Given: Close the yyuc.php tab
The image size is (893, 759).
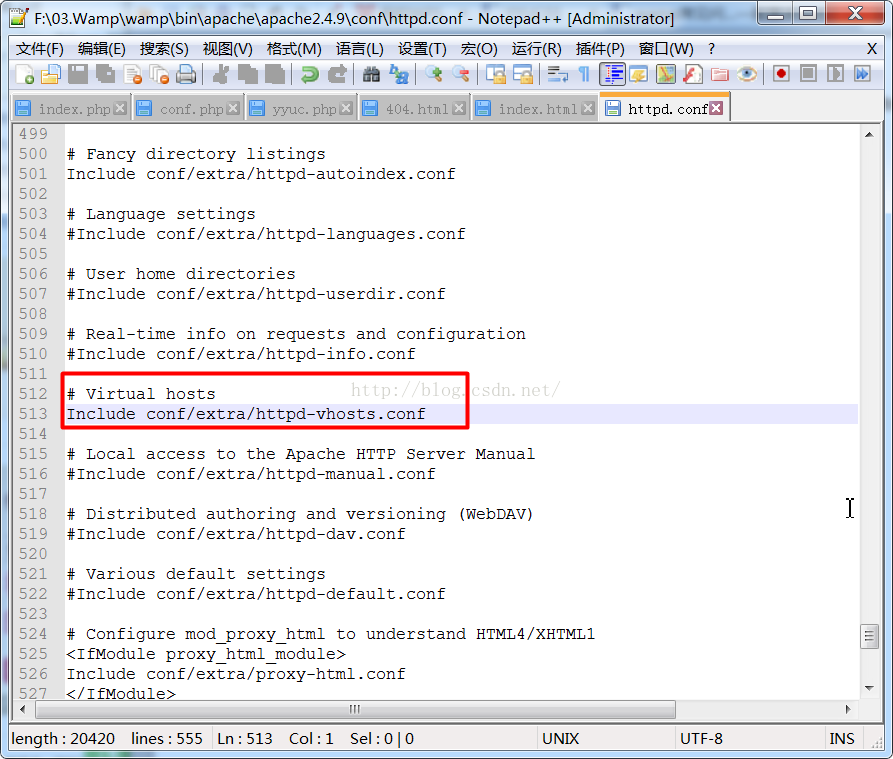Looking at the screenshot, I should 346,108.
